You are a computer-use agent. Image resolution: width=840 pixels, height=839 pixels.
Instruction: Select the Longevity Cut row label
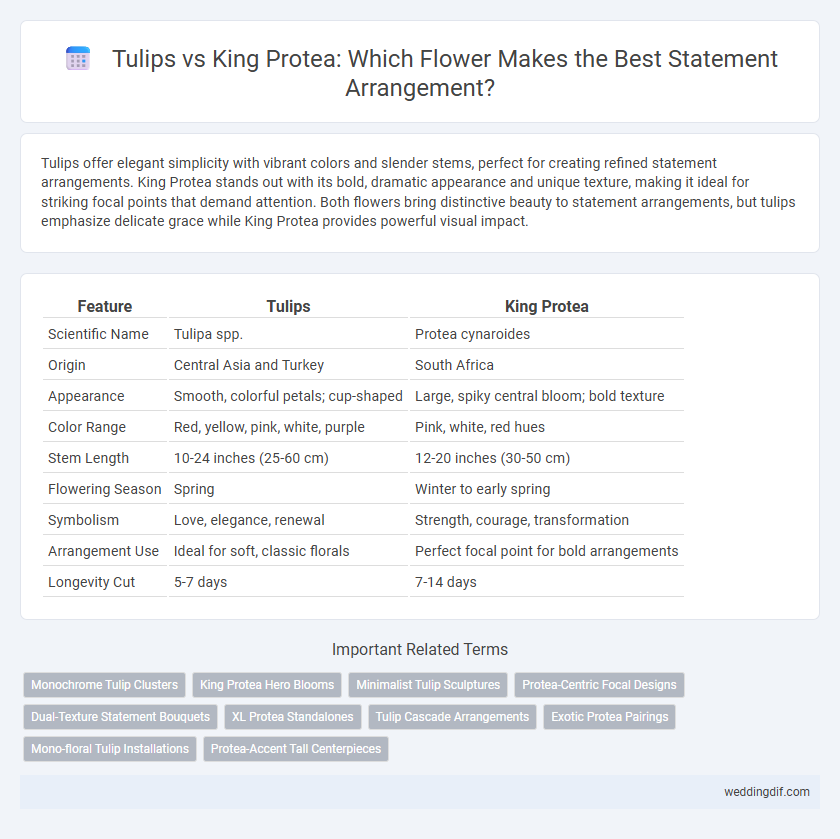click(92, 582)
